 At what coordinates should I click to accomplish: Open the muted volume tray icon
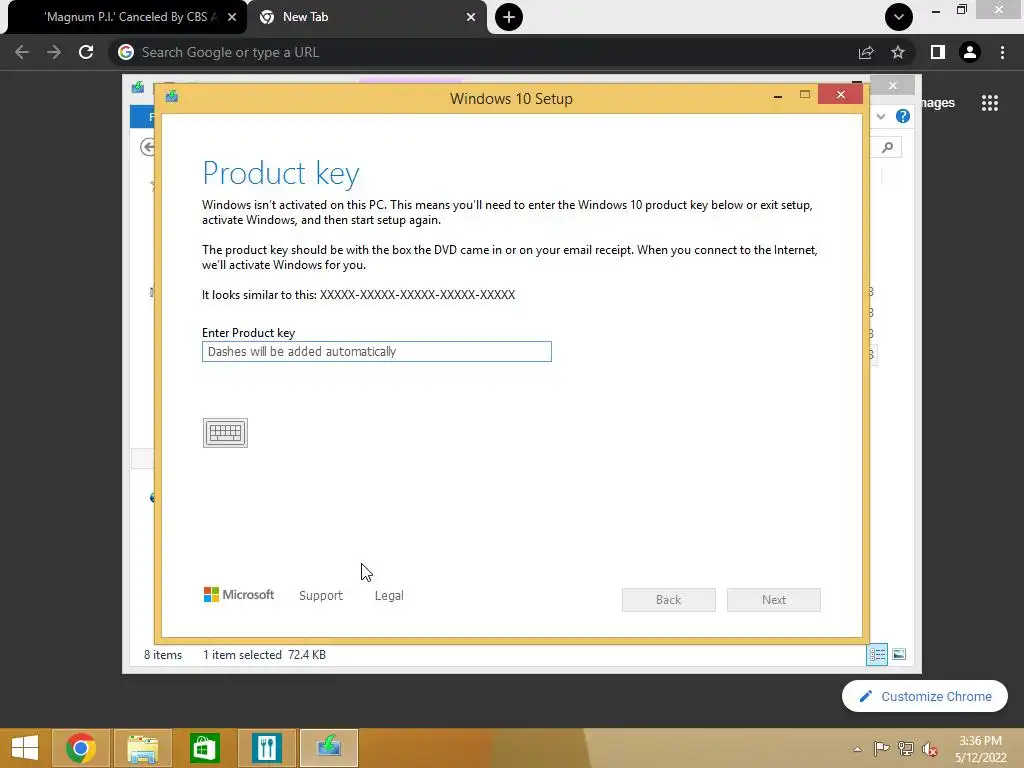(x=930, y=749)
